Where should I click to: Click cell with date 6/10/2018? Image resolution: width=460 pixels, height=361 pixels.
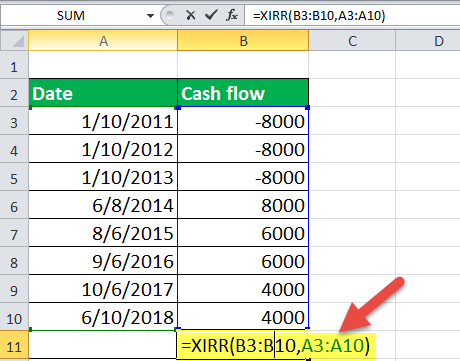click(x=103, y=317)
